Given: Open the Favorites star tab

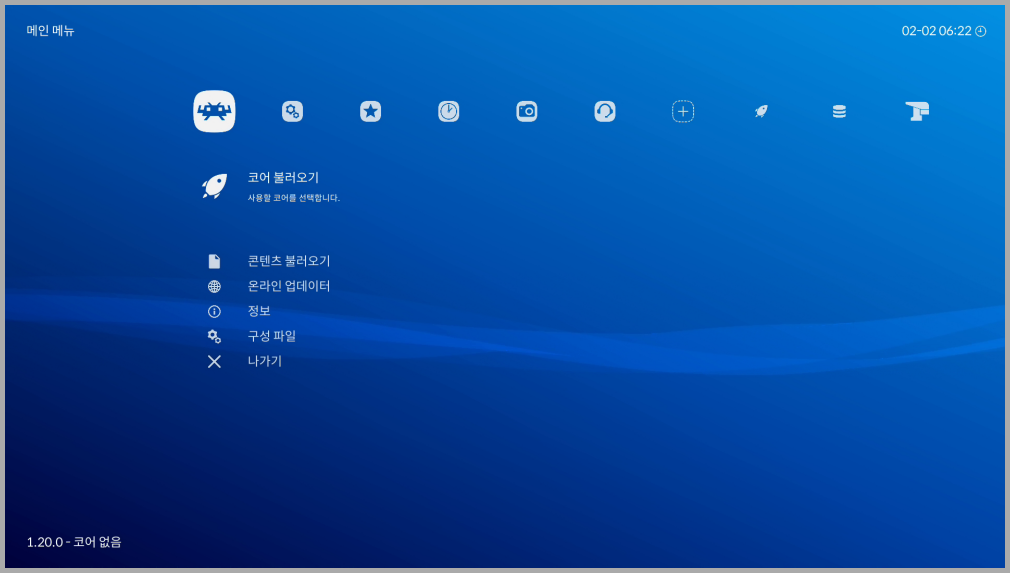Looking at the screenshot, I should coord(370,111).
